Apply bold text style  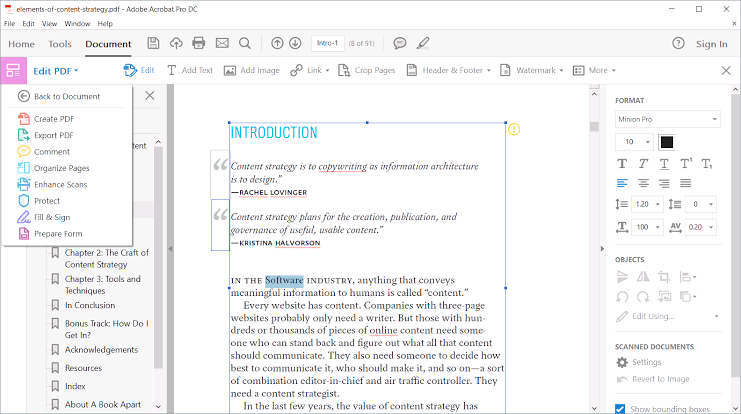click(x=622, y=164)
